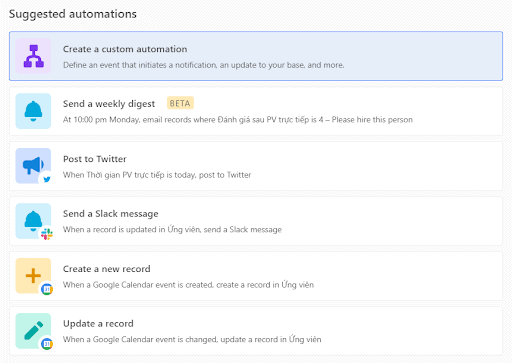
Task: Click the Suggested automations heading
Action: point(73,14)
